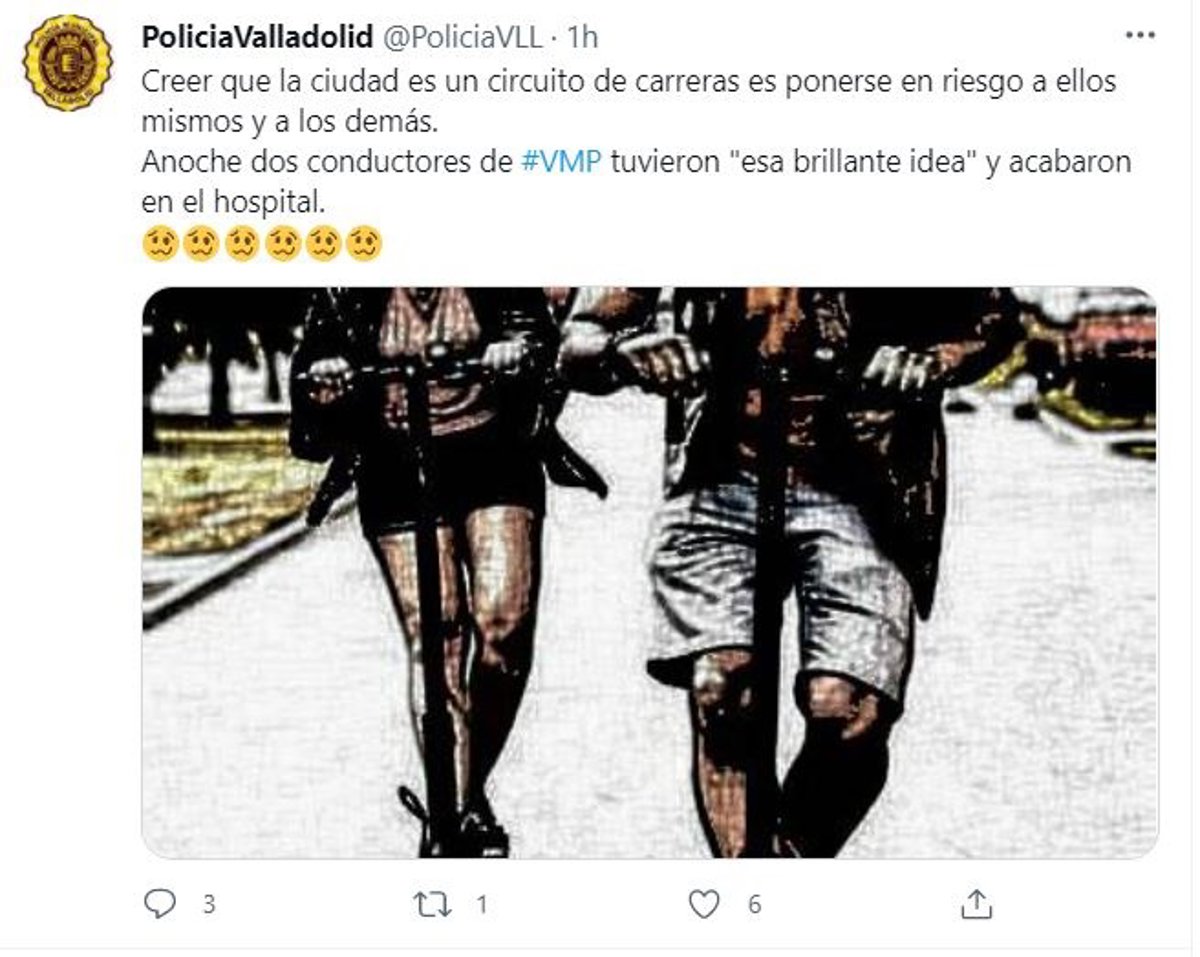
Task: Click the first woozy face emoji
Action: coord(160,243)
